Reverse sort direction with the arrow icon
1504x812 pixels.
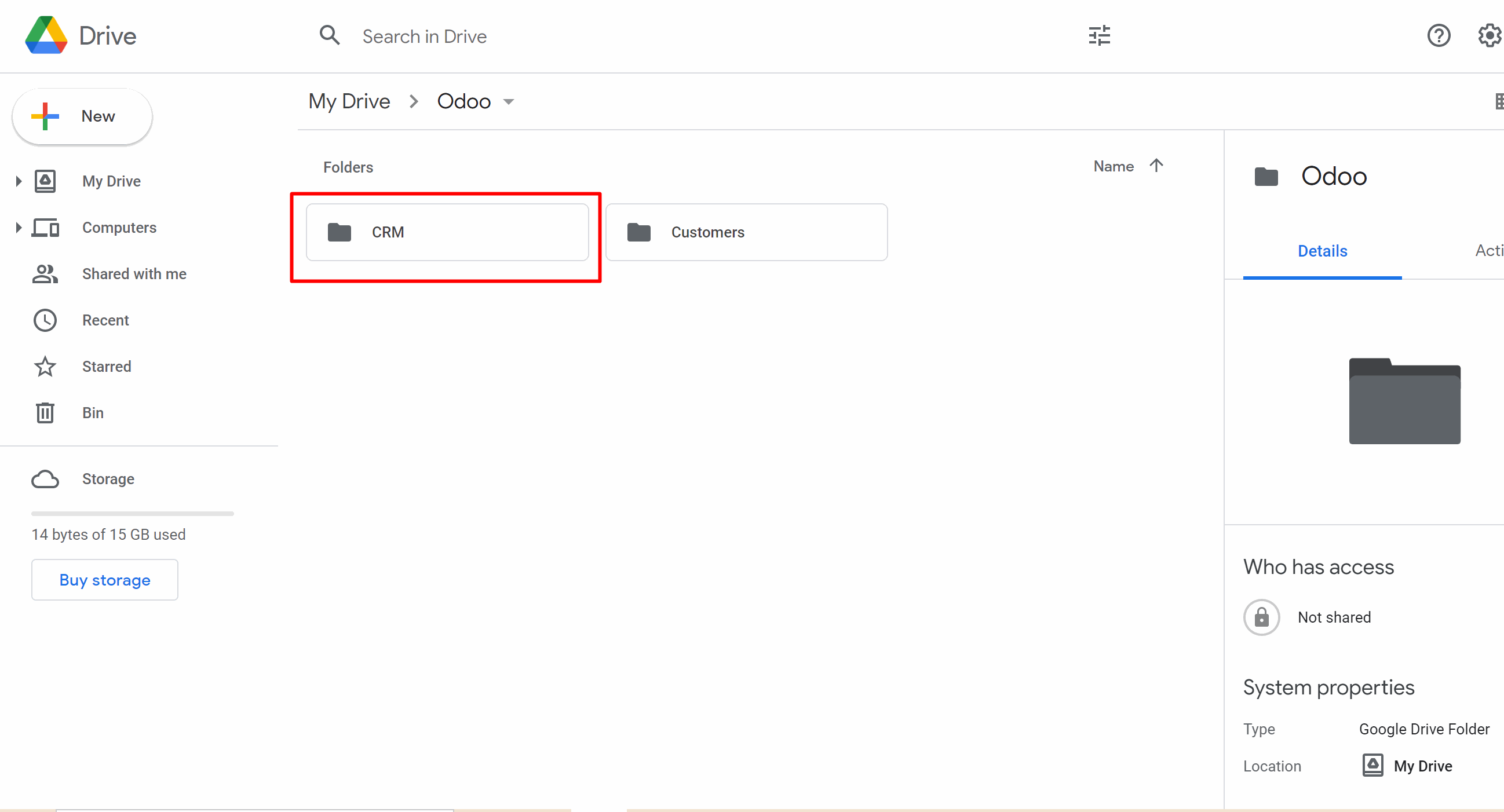(1156, 166)
